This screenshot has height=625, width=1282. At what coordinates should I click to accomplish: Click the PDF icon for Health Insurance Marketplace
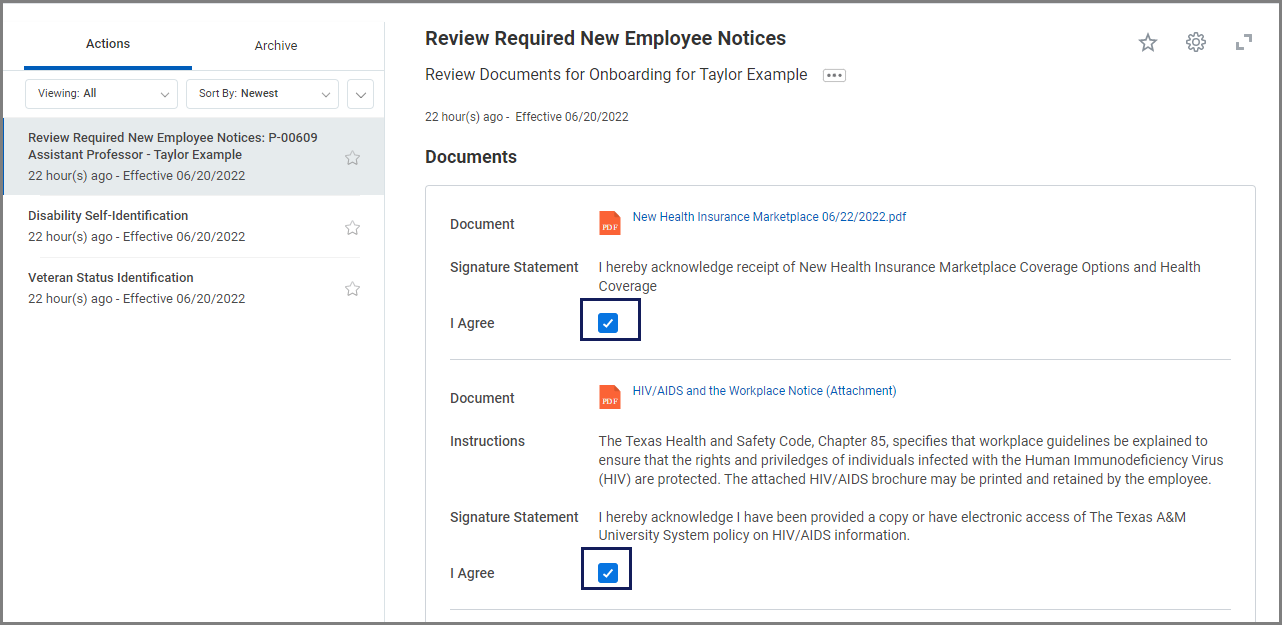609,223
